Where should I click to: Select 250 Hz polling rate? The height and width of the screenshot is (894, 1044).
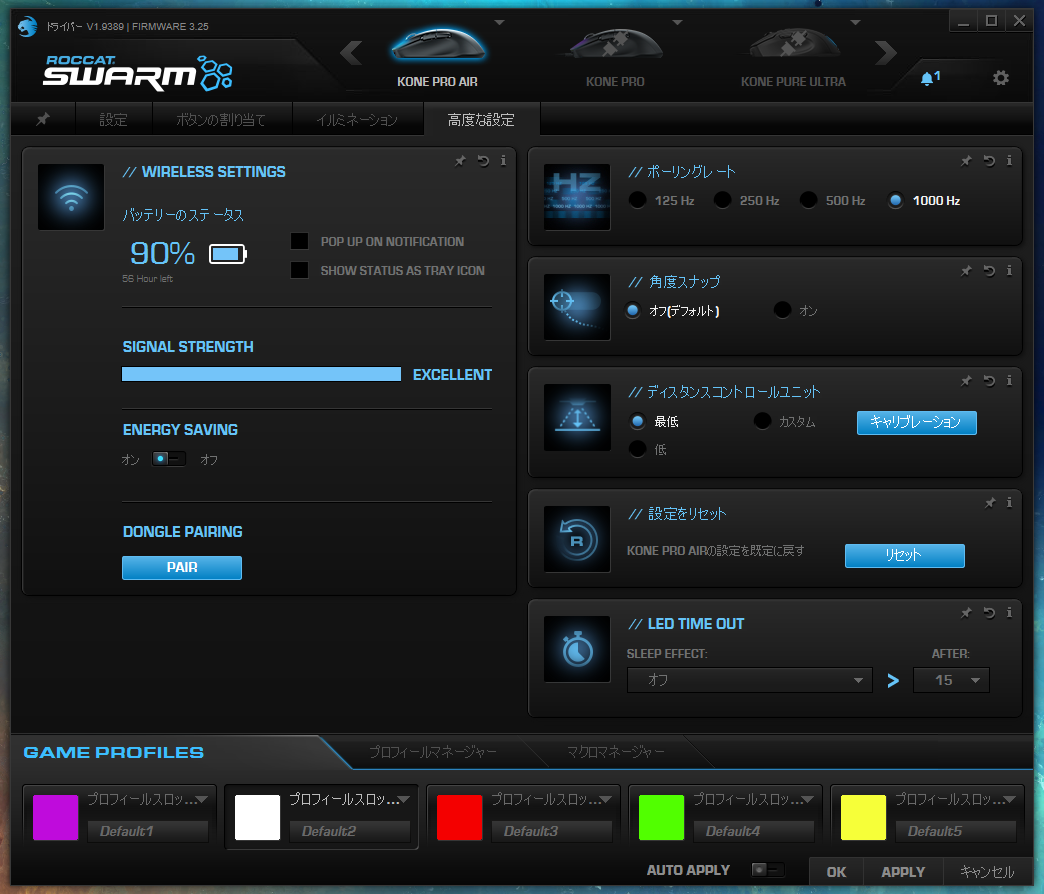[722, 200]
